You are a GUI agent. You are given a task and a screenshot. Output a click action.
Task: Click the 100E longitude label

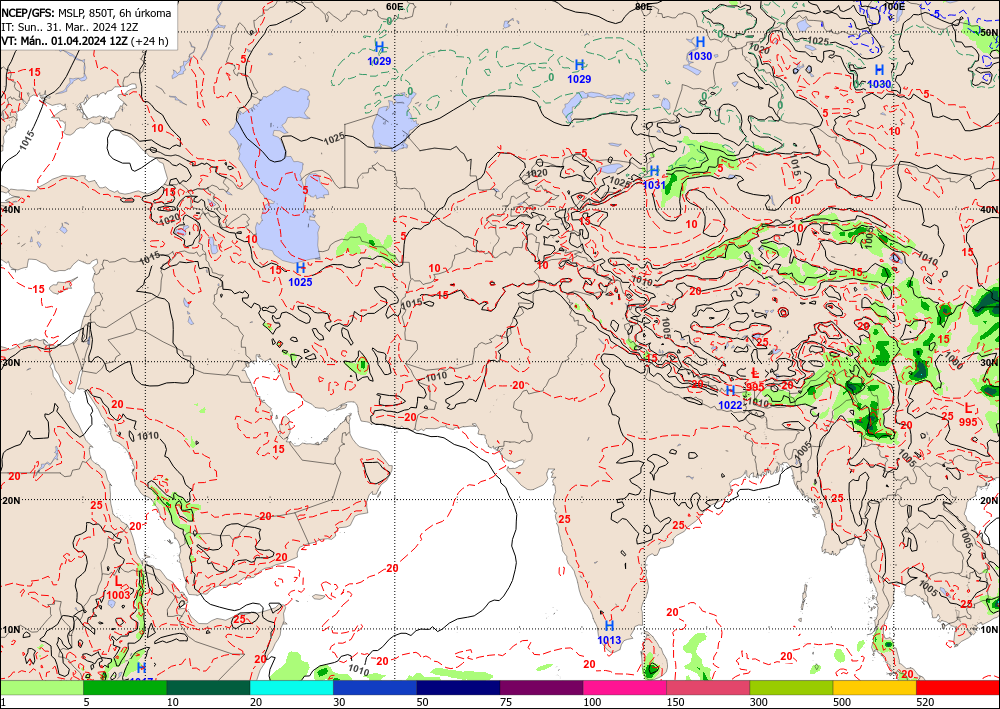[x=894, y=6]
